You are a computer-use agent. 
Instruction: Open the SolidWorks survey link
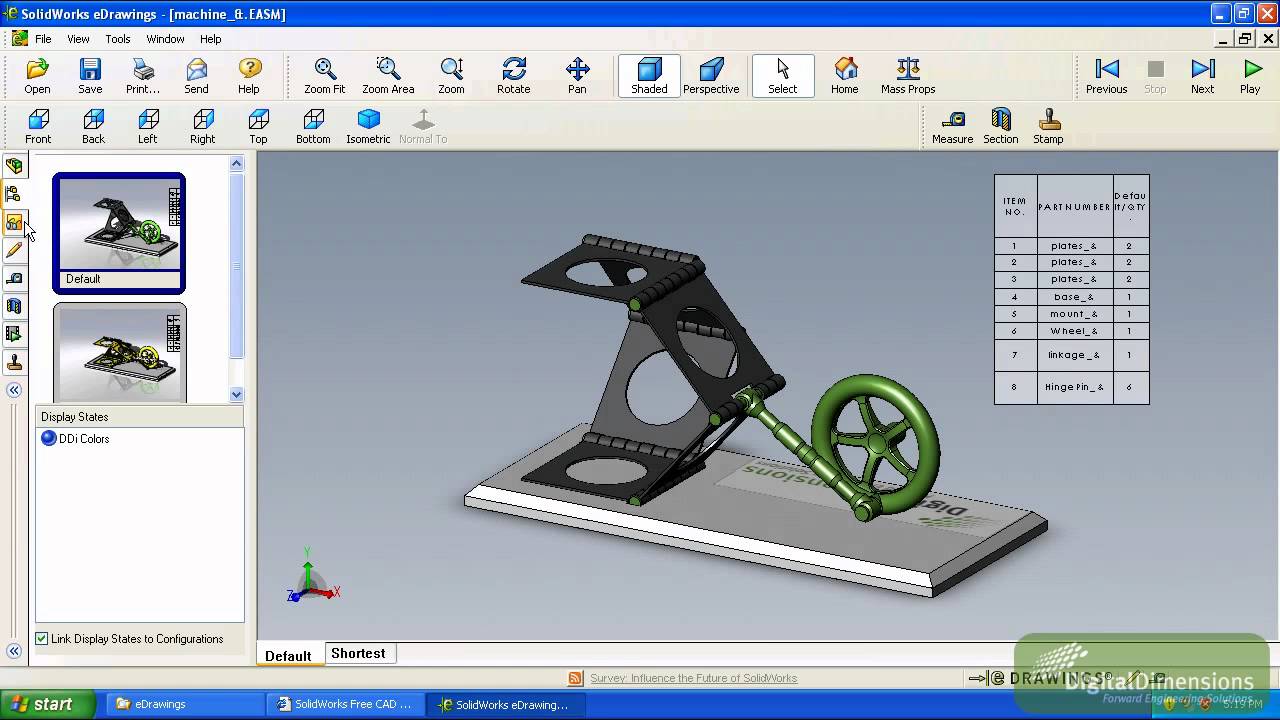pos(693,678)
